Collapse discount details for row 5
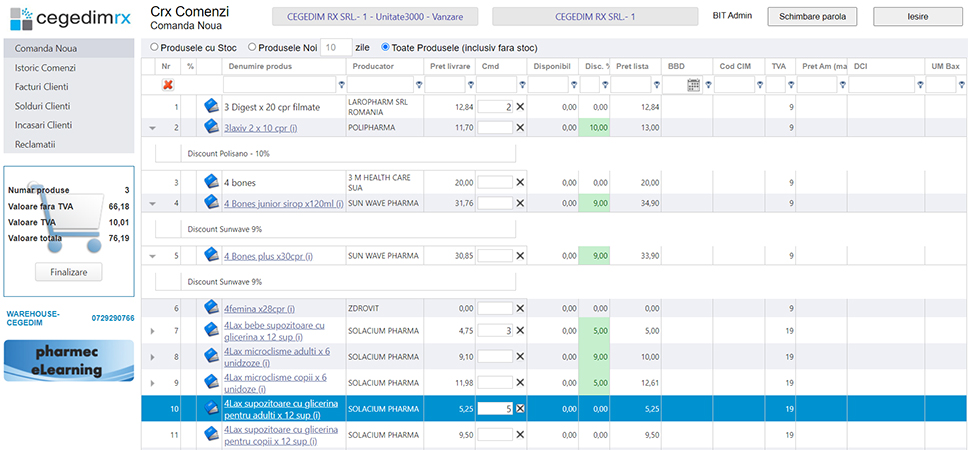Viewport: 968px width, 450px height. 152,256
